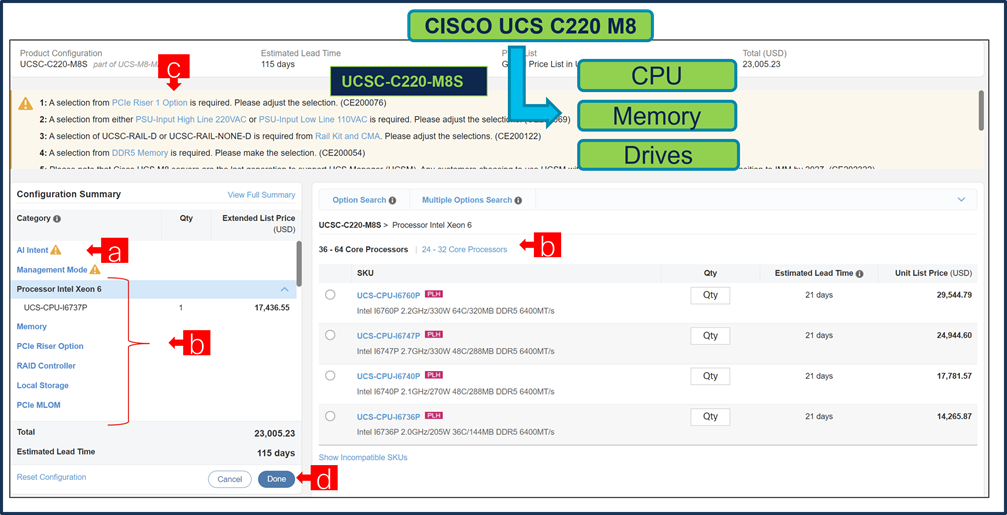1007x515 pixels.
Task: Open the Multiple Options Search tab
Action: 467,200
